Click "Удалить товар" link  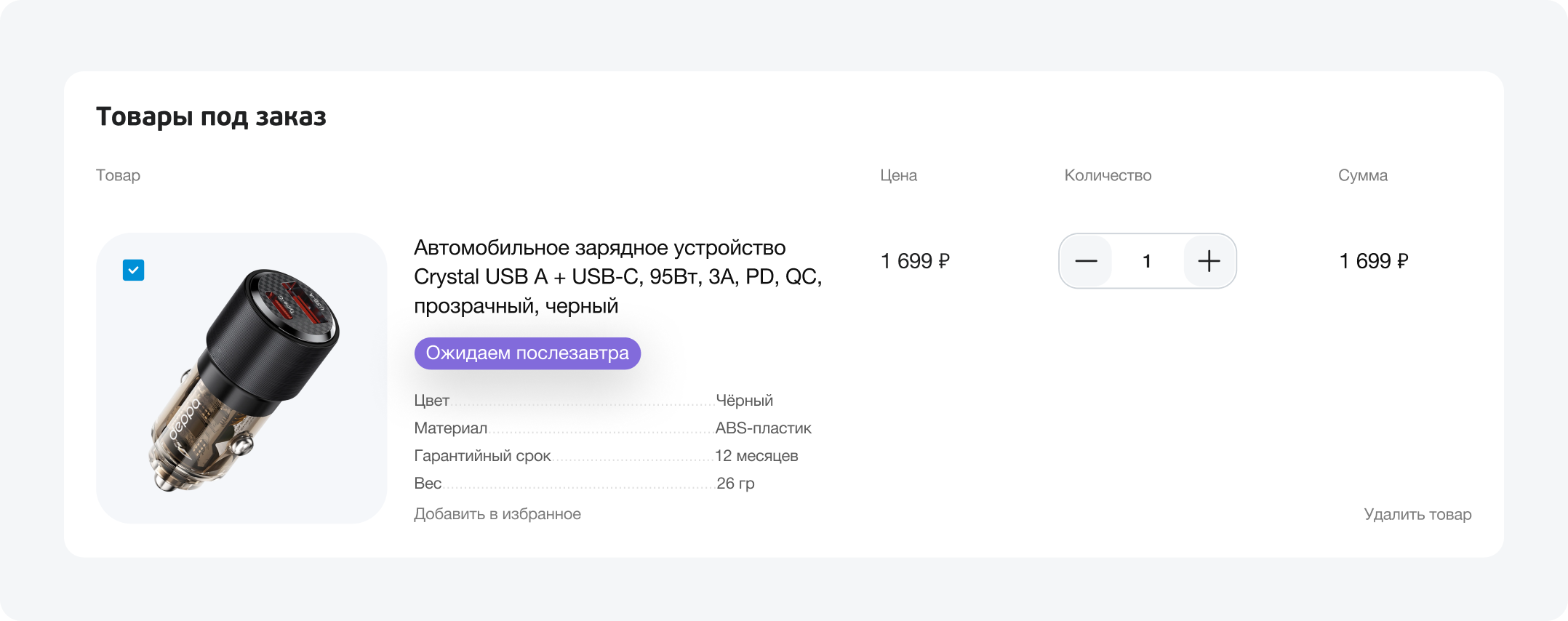coord(1417,514)
